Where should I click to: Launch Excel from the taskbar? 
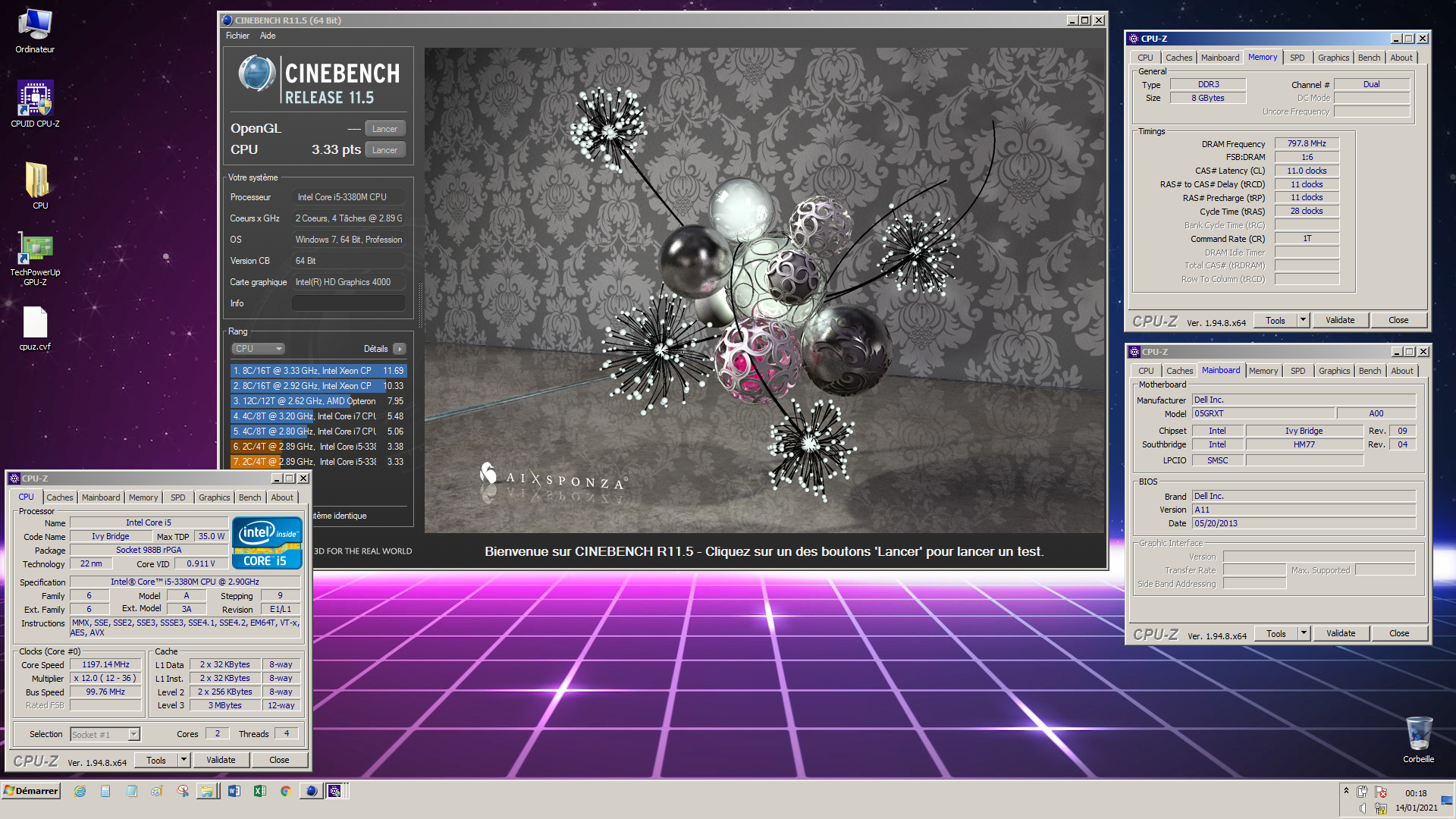pyautogui.click(x=260, y=791)
